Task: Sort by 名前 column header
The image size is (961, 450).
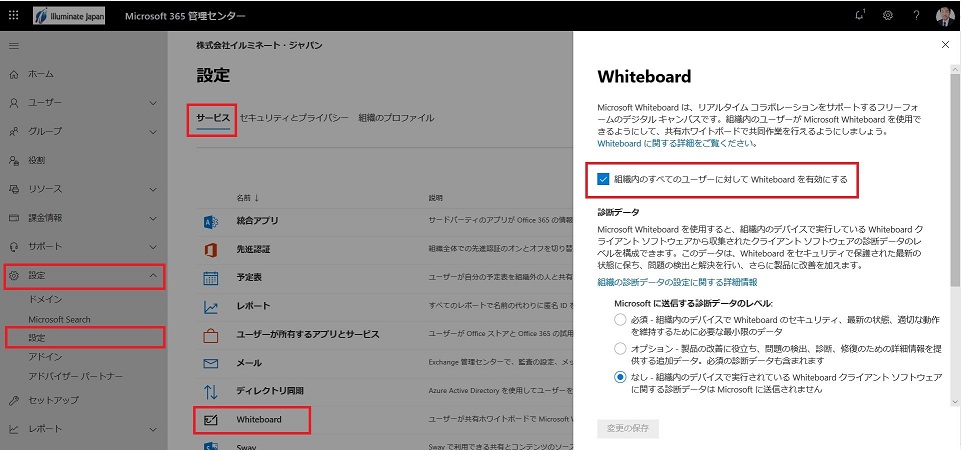Action: click(x=248, y=198)
